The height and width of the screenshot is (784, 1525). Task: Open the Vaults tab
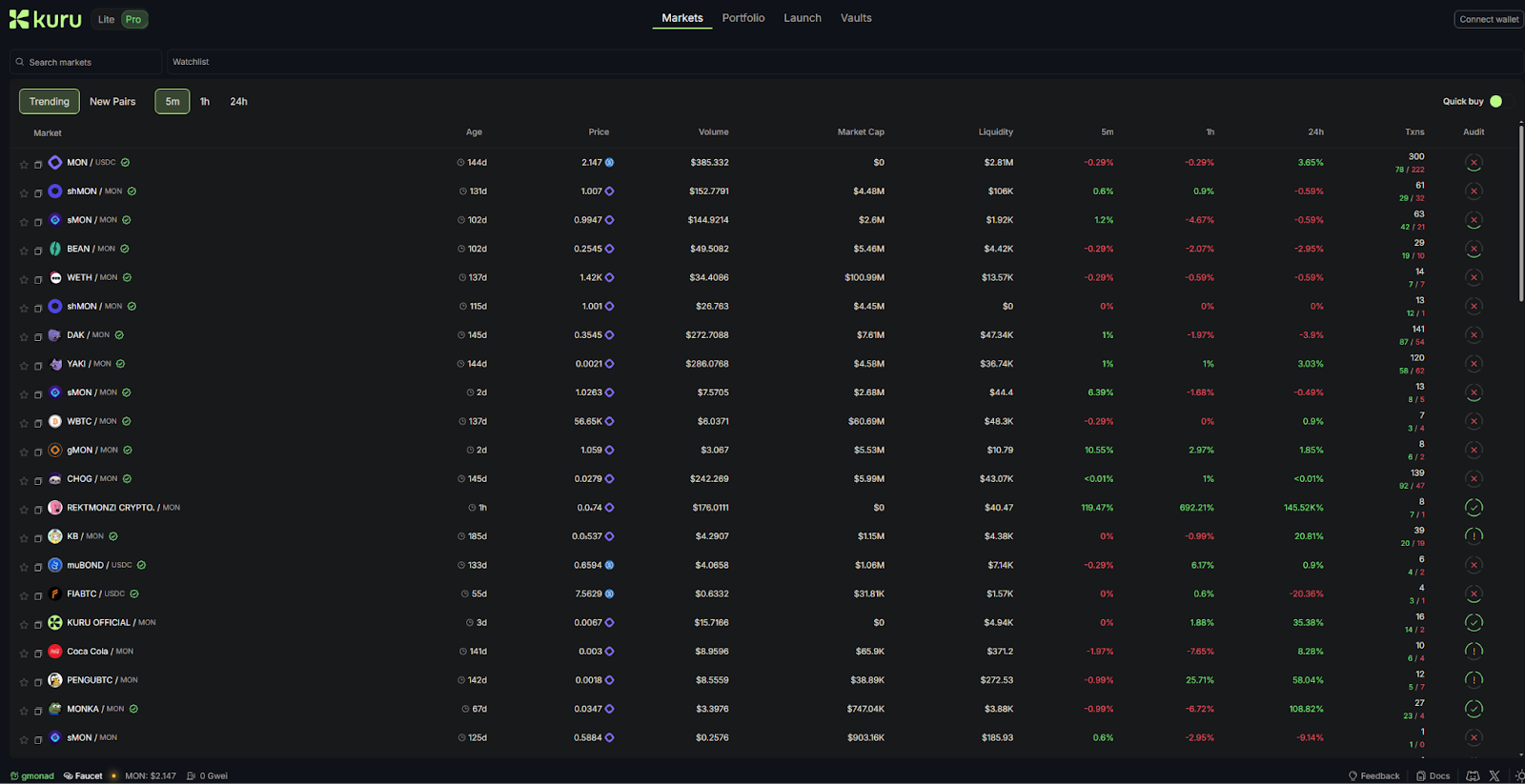(856, 18)
